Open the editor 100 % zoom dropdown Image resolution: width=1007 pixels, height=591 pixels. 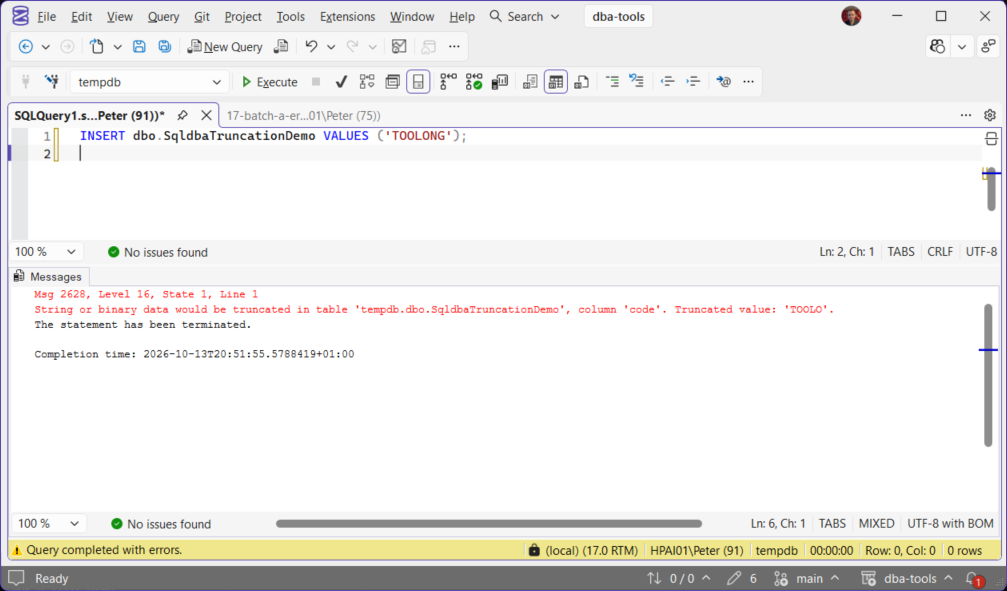click(46, 252)
